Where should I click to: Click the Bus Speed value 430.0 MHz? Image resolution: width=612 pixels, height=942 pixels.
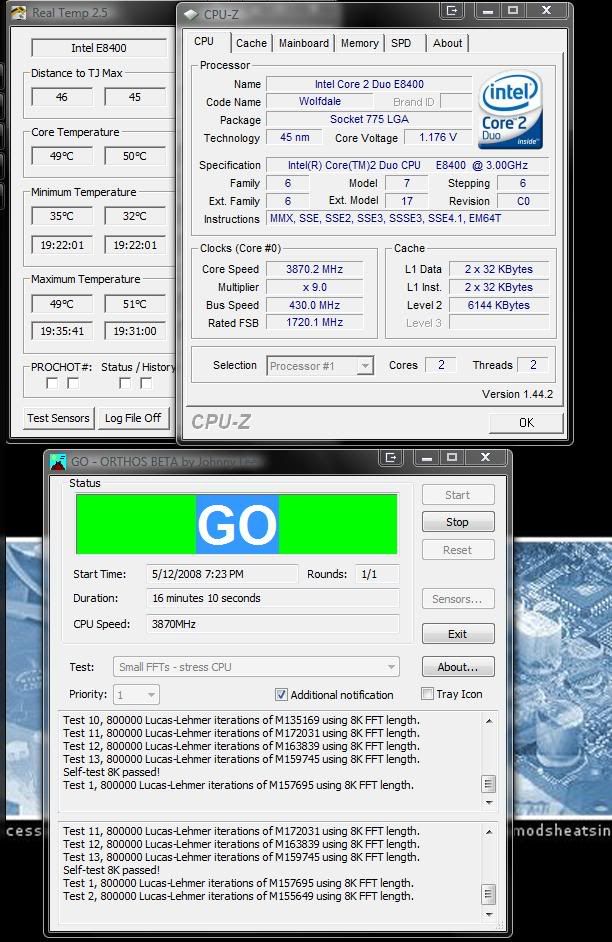pos(315,305)
